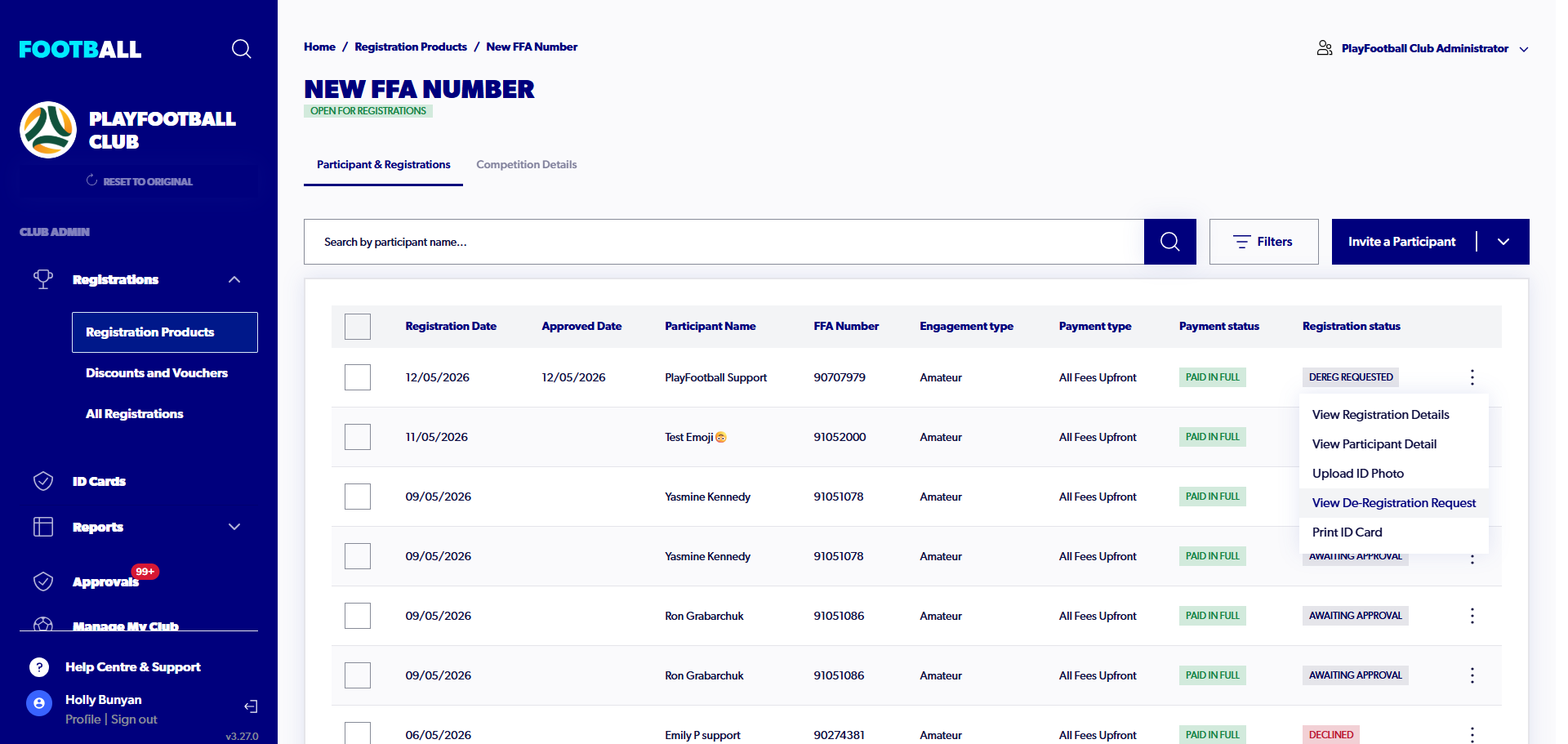Open All Registrations in the sidebar
Image resolution: width=1568 pixels, height=744 pixels.
click(135, 414)
